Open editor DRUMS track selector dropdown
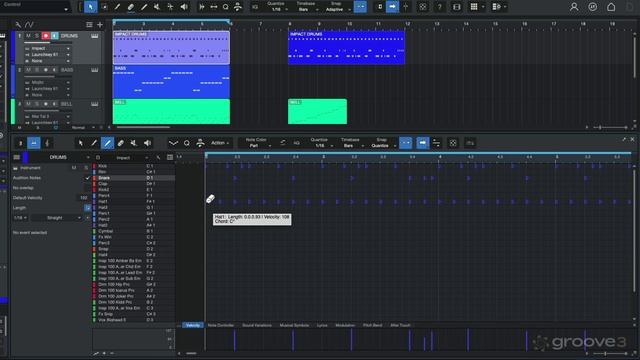 [61, 157]
